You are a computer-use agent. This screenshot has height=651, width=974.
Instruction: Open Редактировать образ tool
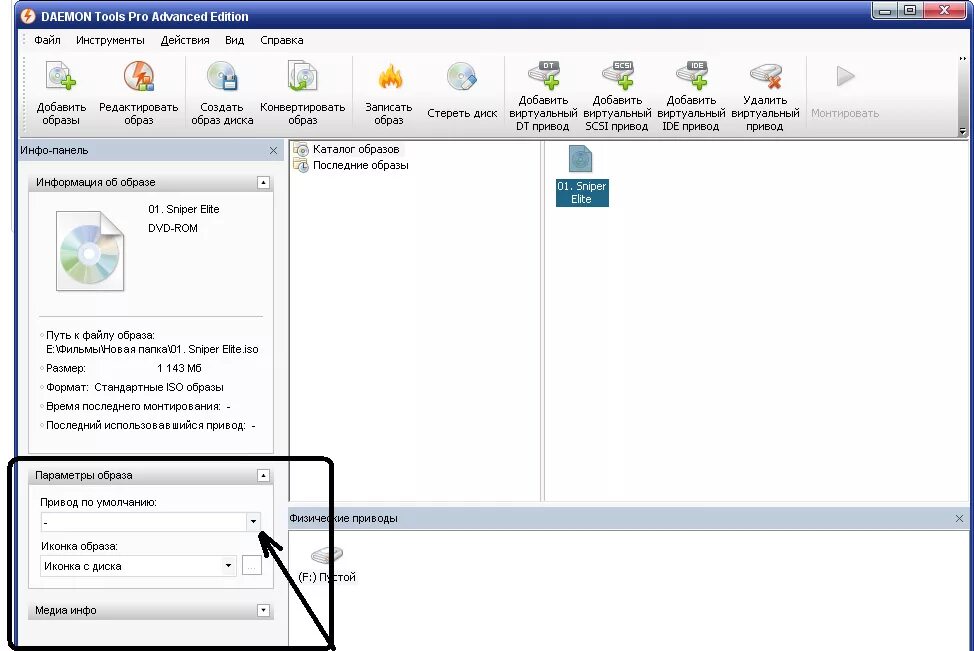coord(139,76)
